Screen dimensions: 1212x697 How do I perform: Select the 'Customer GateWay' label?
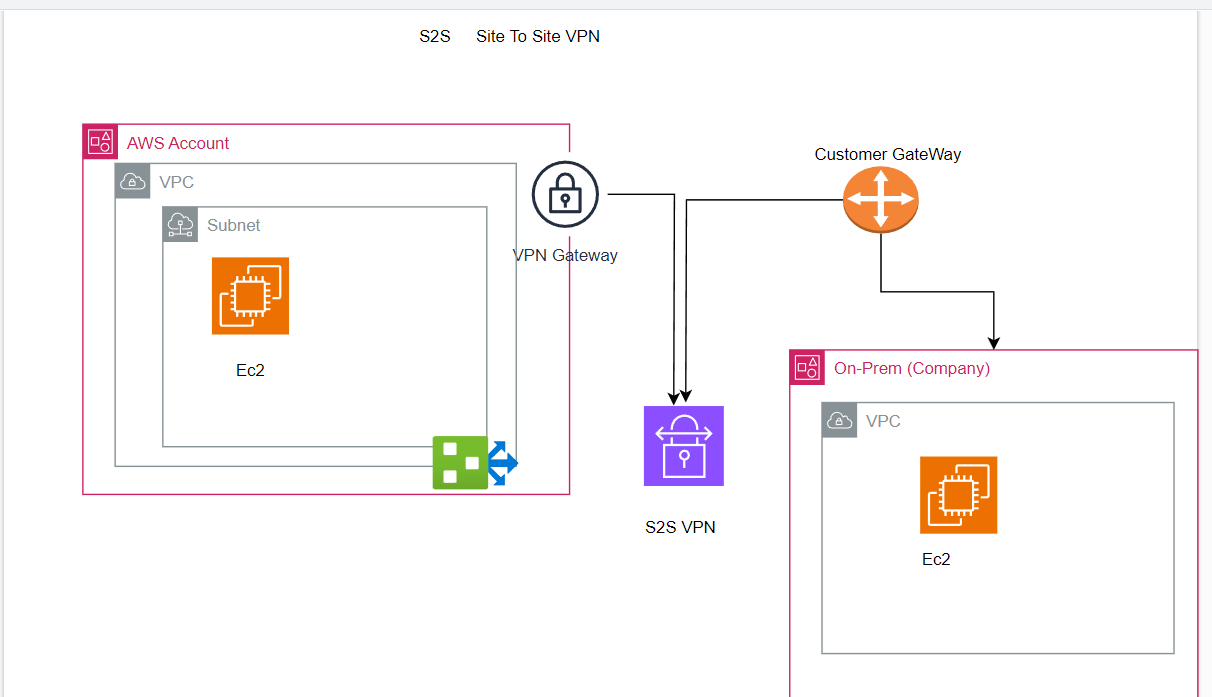click(888, 154)
